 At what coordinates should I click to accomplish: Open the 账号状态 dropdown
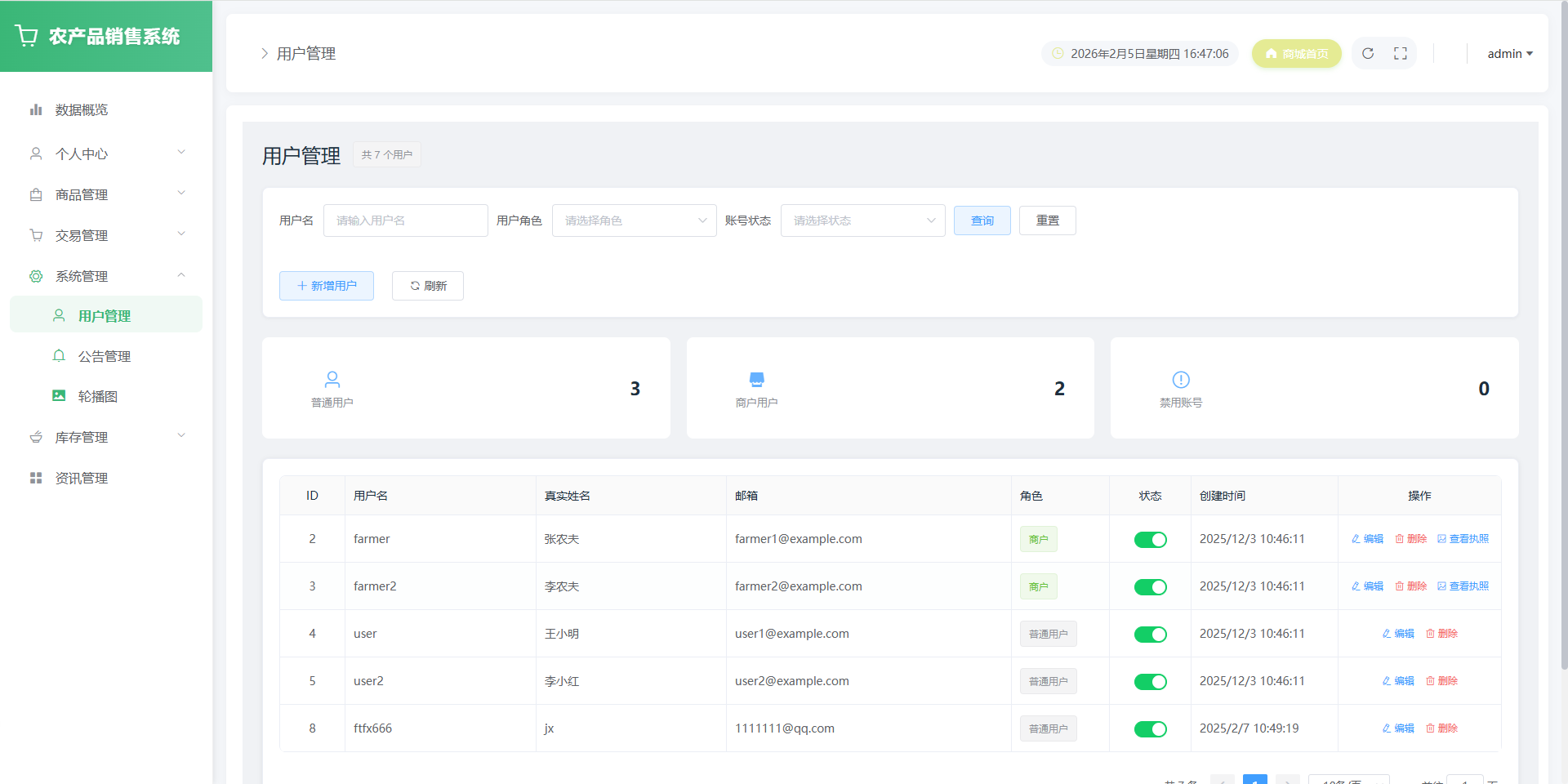[x=863, y=220]
